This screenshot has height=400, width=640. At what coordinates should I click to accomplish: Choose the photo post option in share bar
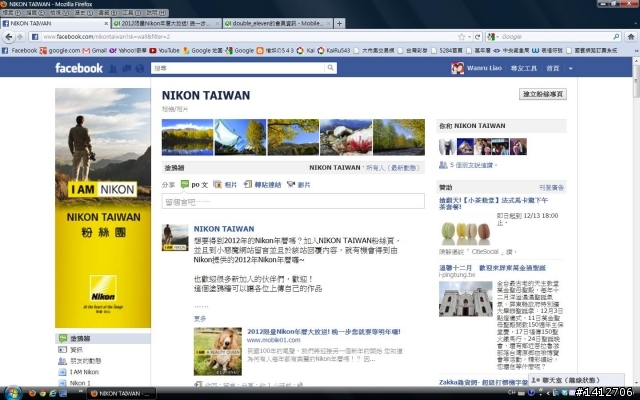point(225,184)
